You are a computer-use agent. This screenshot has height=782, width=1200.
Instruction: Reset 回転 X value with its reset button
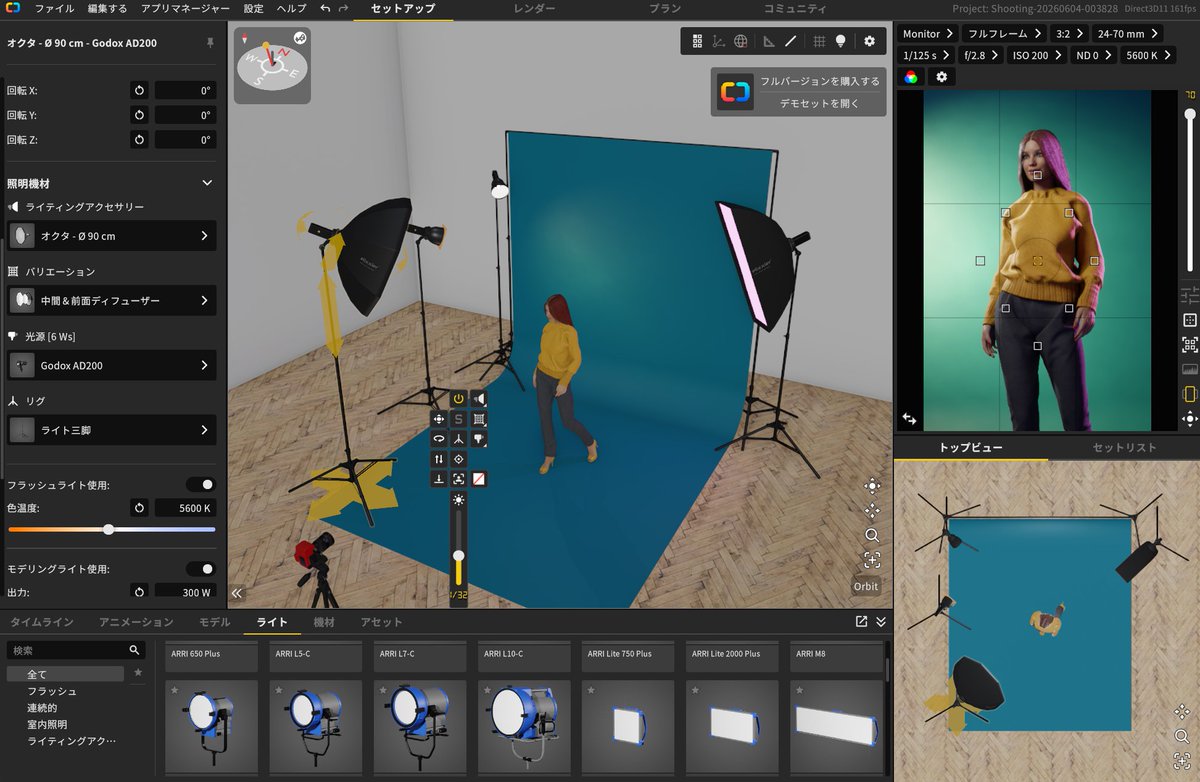pyautogui.click(x=139, y=90)
